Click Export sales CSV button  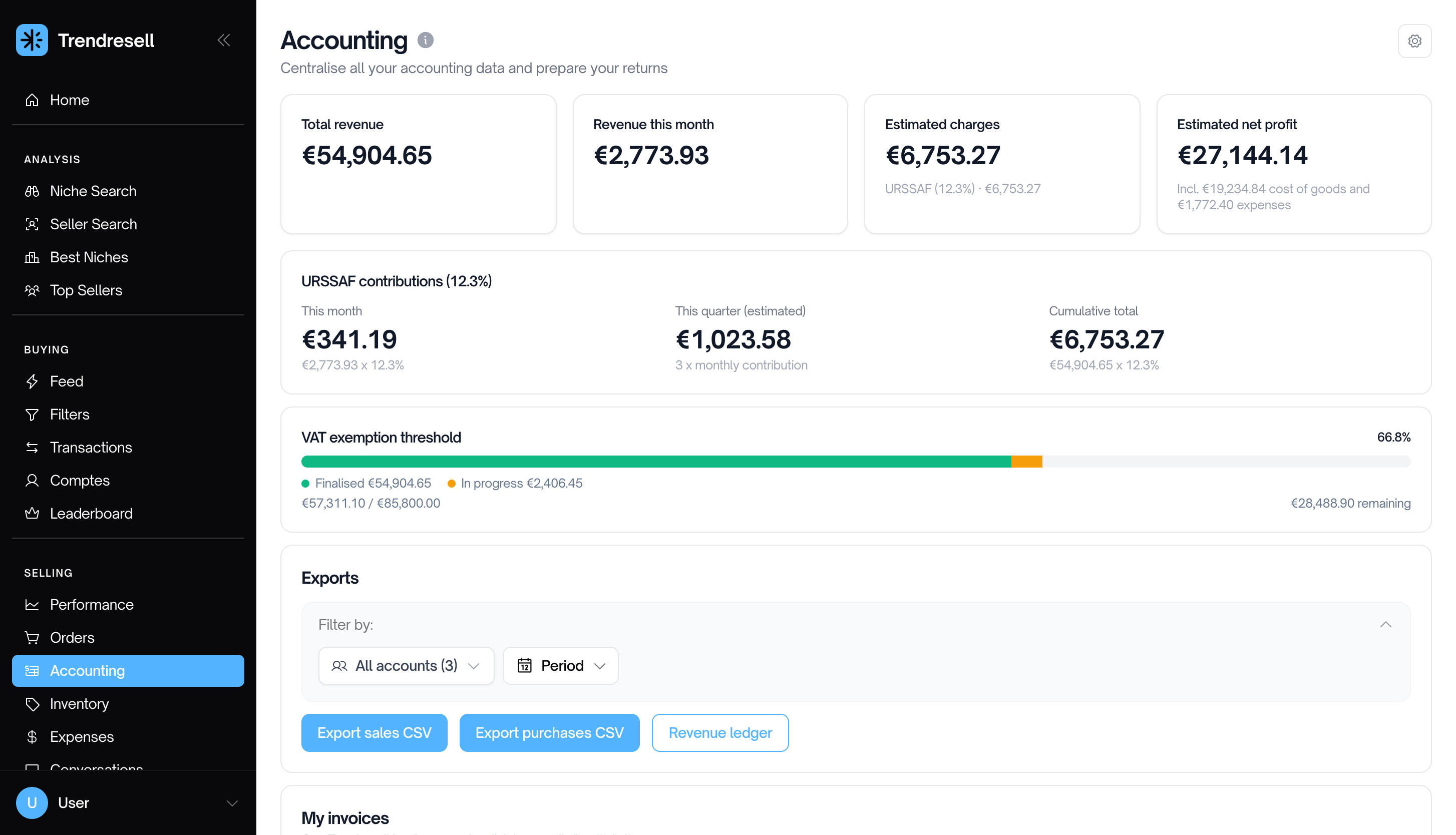pos(374,733)
